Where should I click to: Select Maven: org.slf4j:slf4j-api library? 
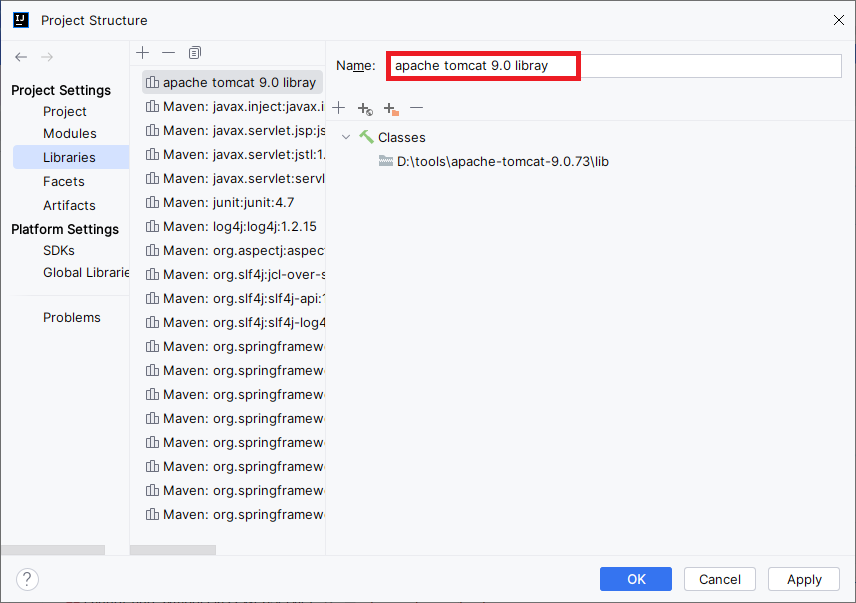point(235,298)
